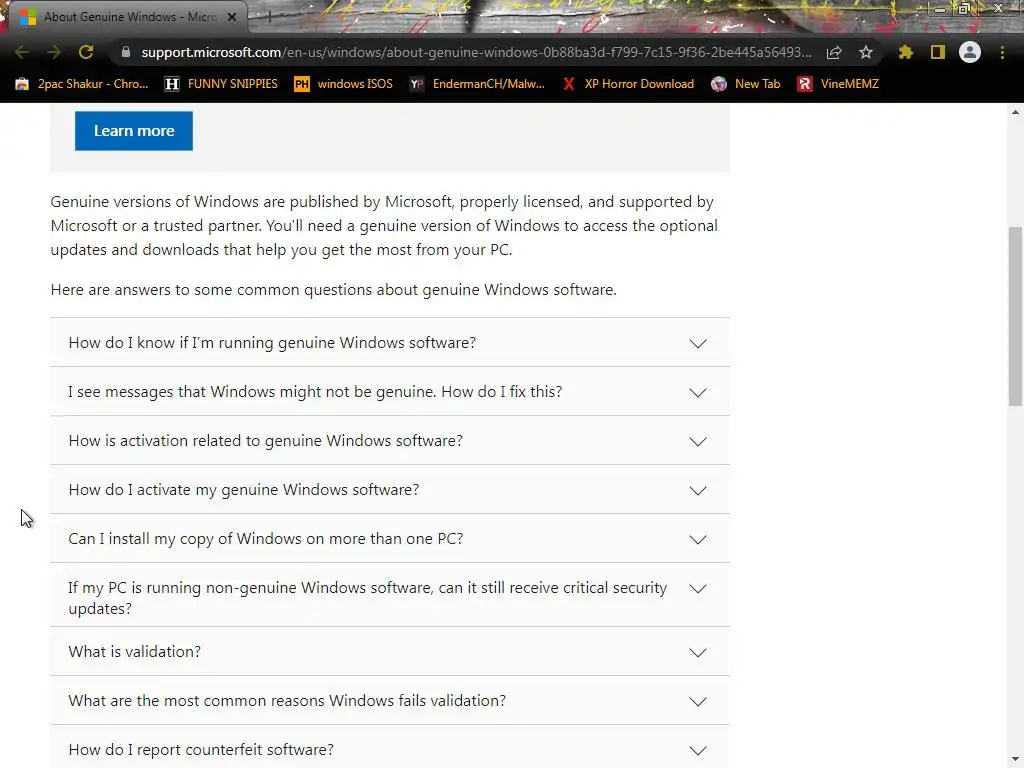Click "What is validation?" text
The height and width of the screenshot is (768, 1024).
point(135,652)
